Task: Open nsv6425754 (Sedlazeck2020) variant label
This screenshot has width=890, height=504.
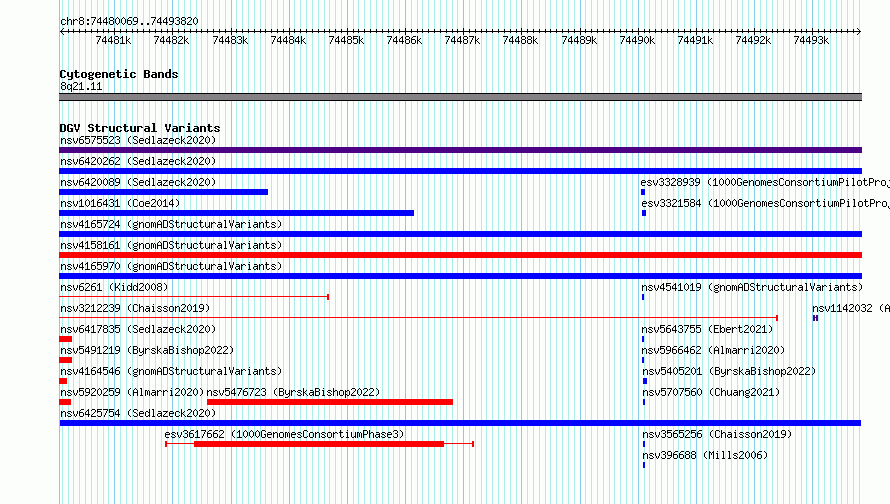Action: (x=138, y=413)
